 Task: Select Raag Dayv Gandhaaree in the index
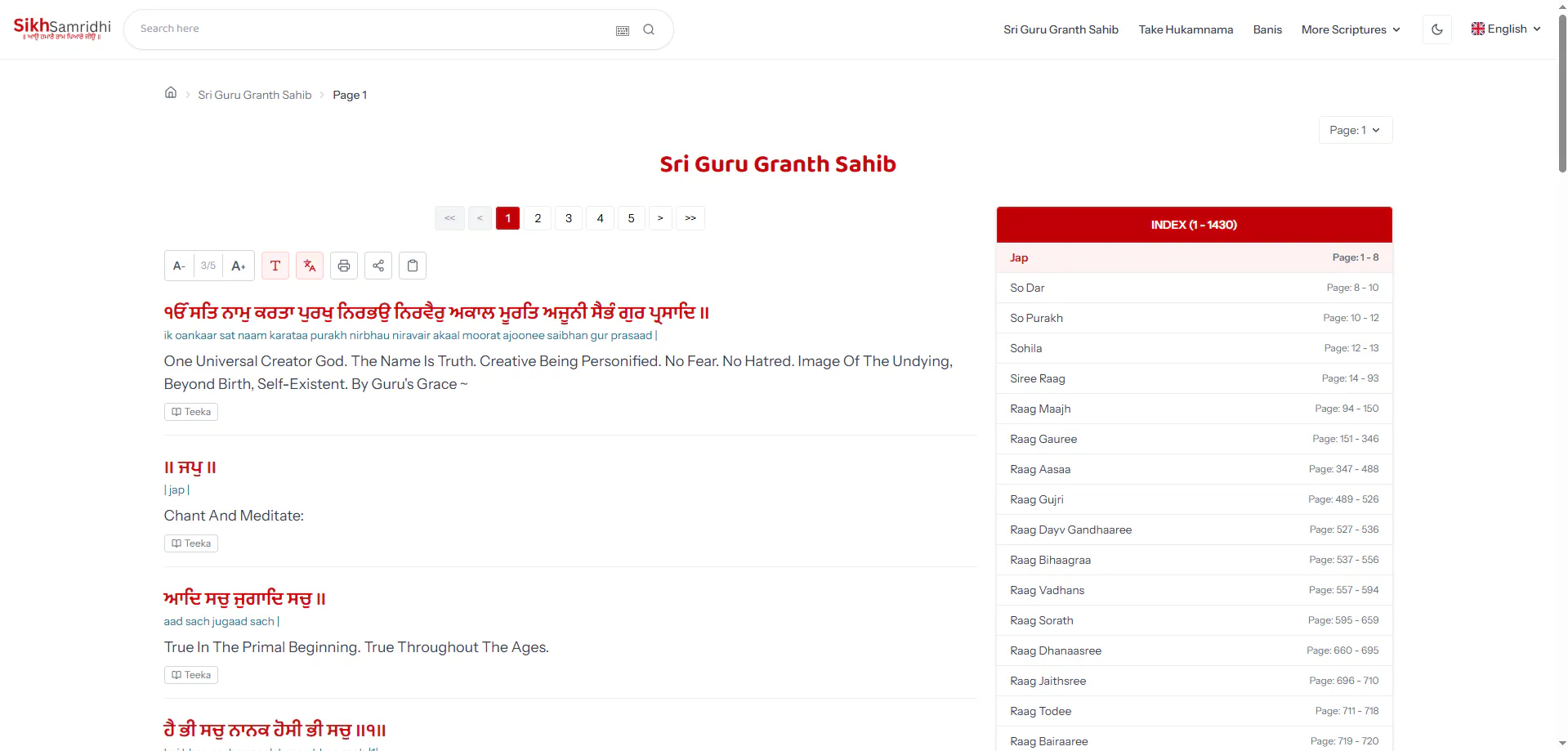click(x=1194, y=530)
